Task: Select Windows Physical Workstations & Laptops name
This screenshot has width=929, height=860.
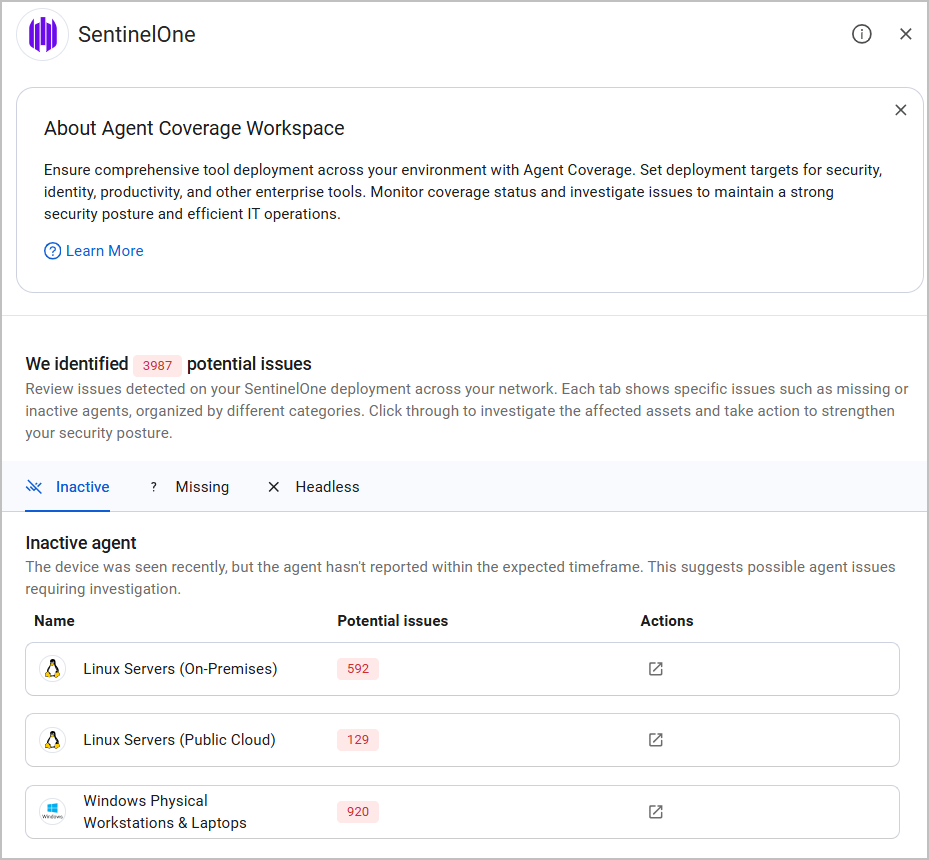Action: tap(165, 811)
